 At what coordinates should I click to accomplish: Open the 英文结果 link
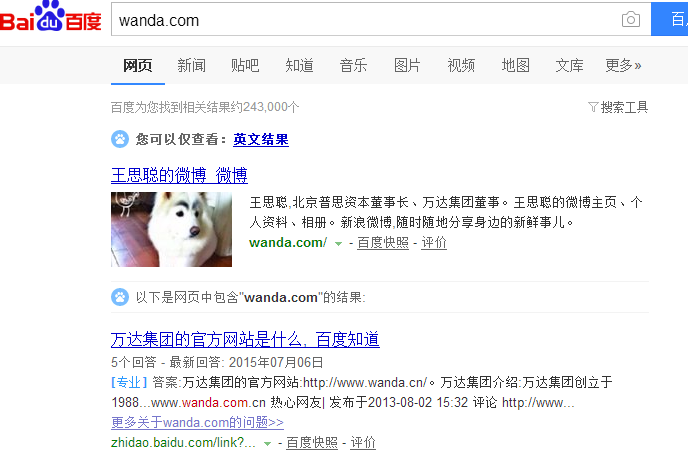tap(261, 140)
